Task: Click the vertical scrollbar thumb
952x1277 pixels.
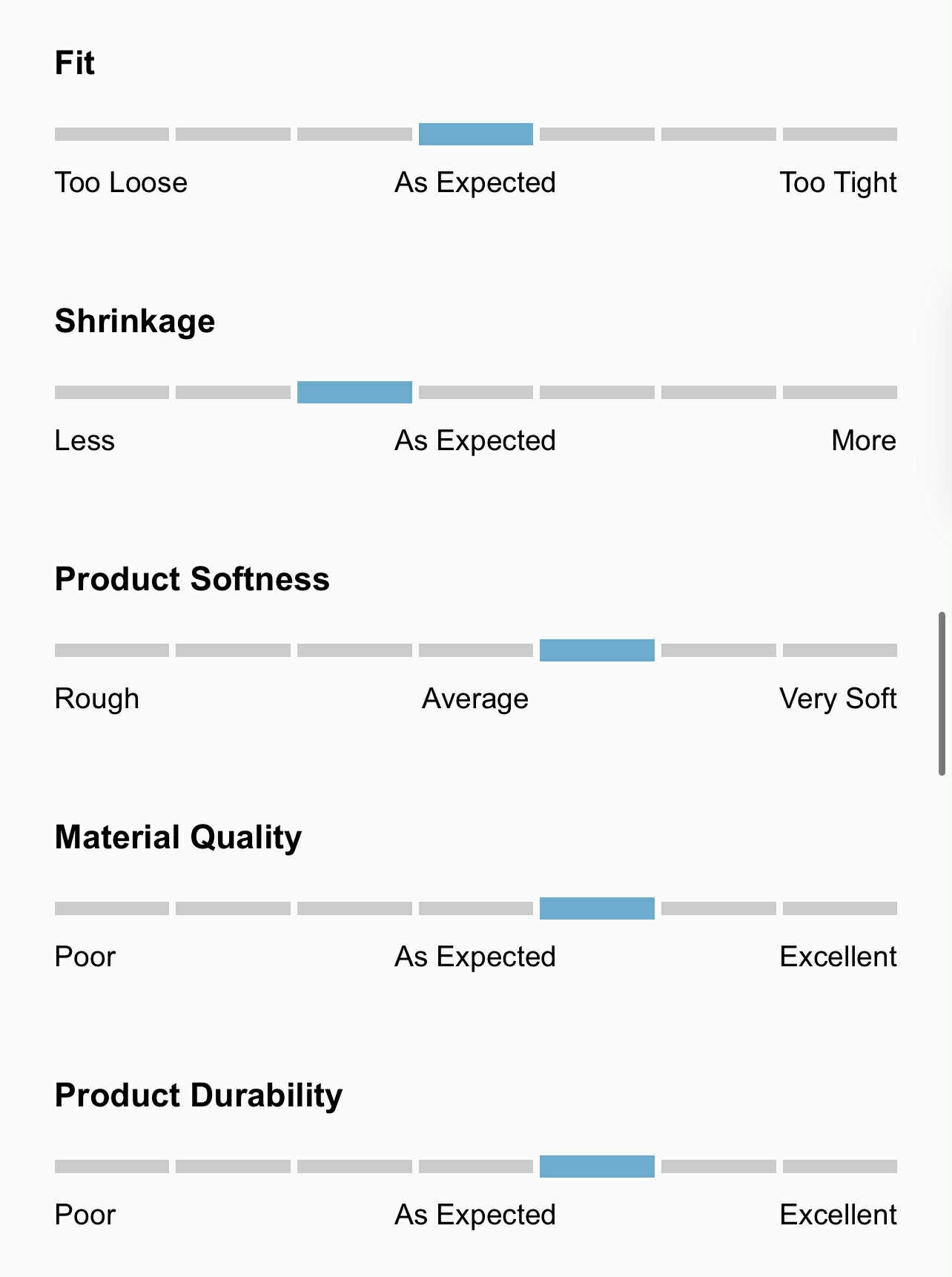Action: click(x=942, y=693)
